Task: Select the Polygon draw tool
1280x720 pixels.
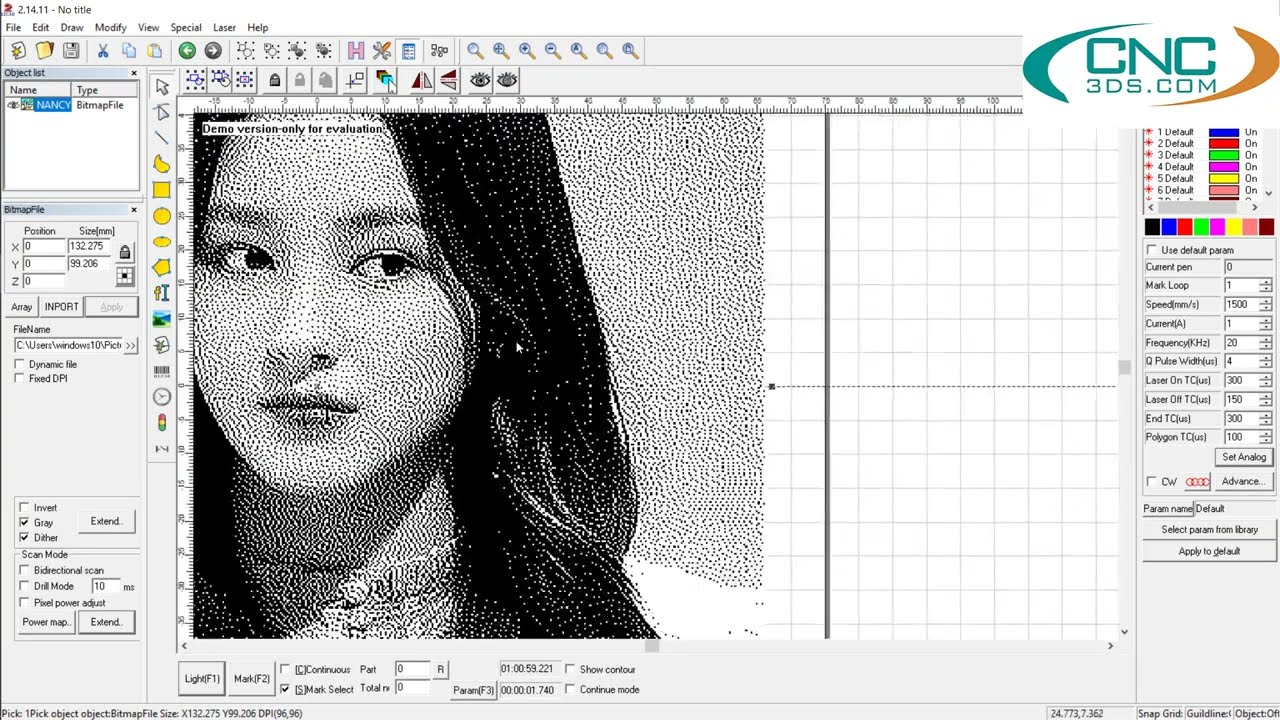Action: 162,268
